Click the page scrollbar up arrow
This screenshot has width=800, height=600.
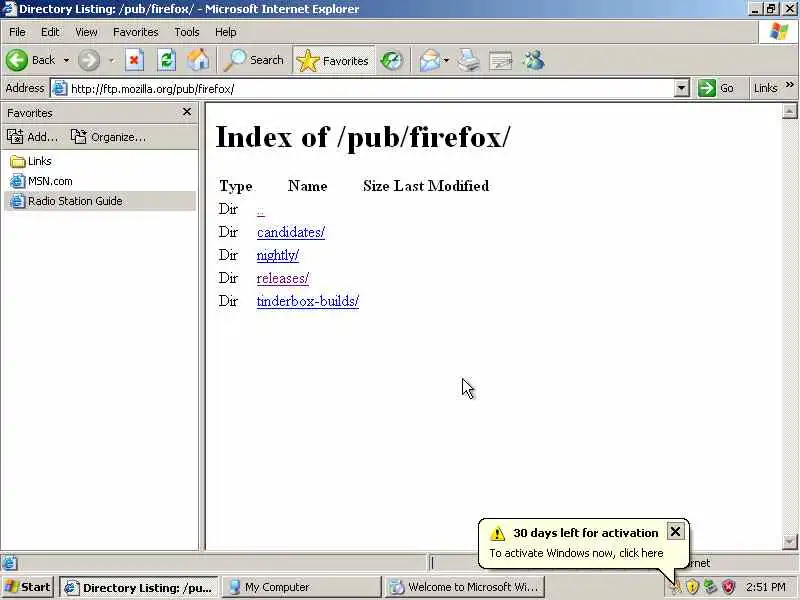[x=789, y=111]
